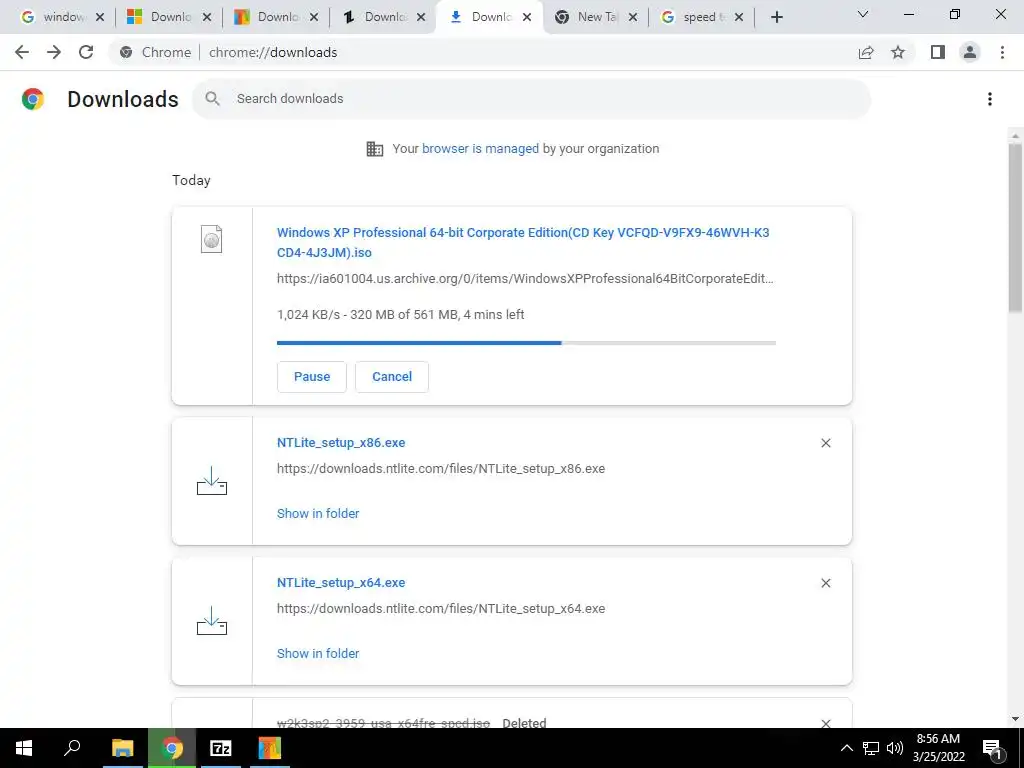This screenshot has width=1024, height=768.
Task: Open the 'browser is managed' link
Action: (480, 149)
